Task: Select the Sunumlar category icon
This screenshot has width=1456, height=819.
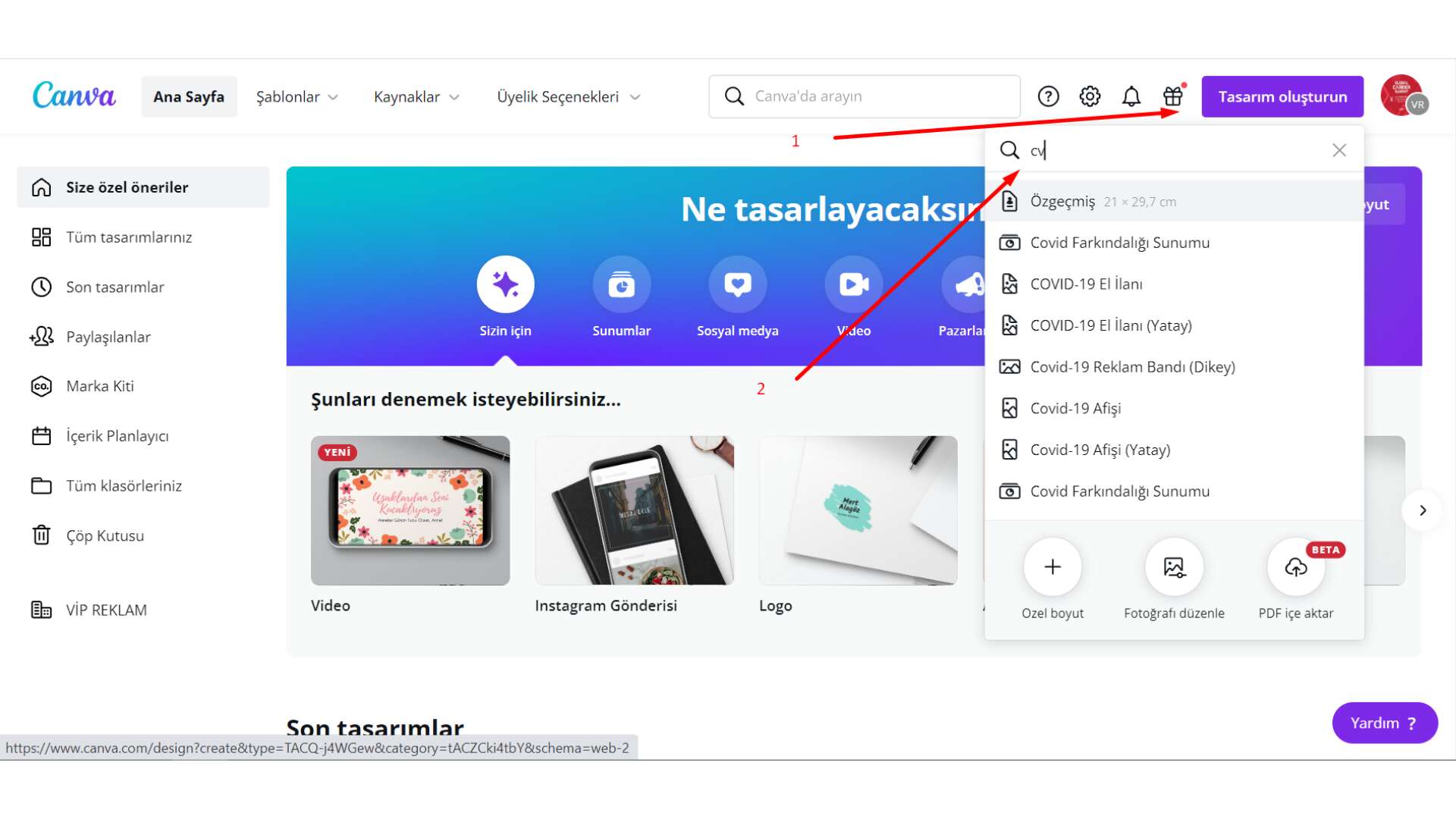Action: (621, 284)
